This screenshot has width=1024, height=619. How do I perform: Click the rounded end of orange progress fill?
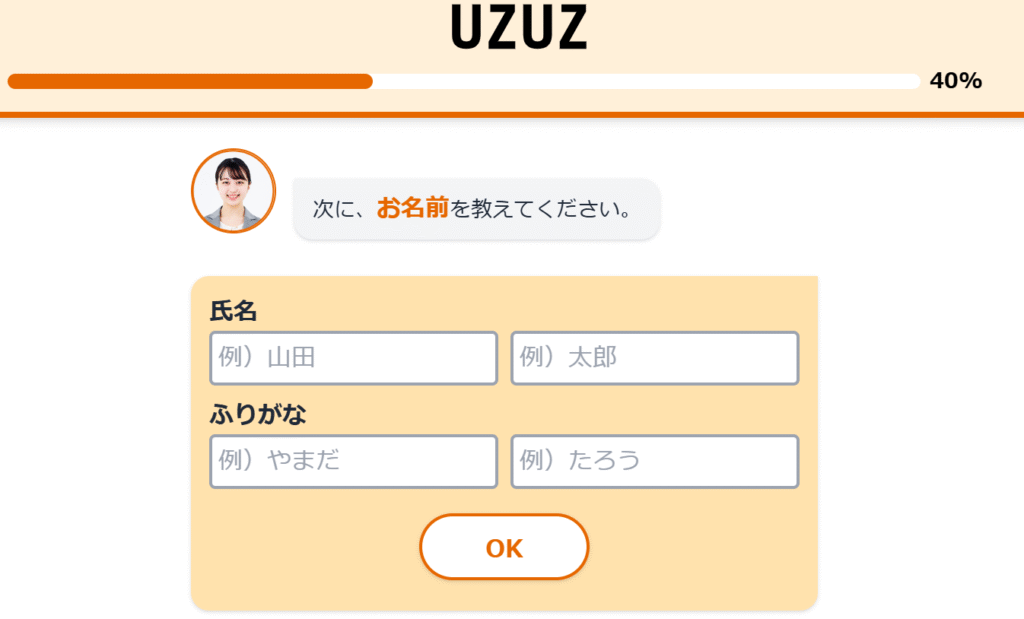pyautogui.click(x=366, y=81)
